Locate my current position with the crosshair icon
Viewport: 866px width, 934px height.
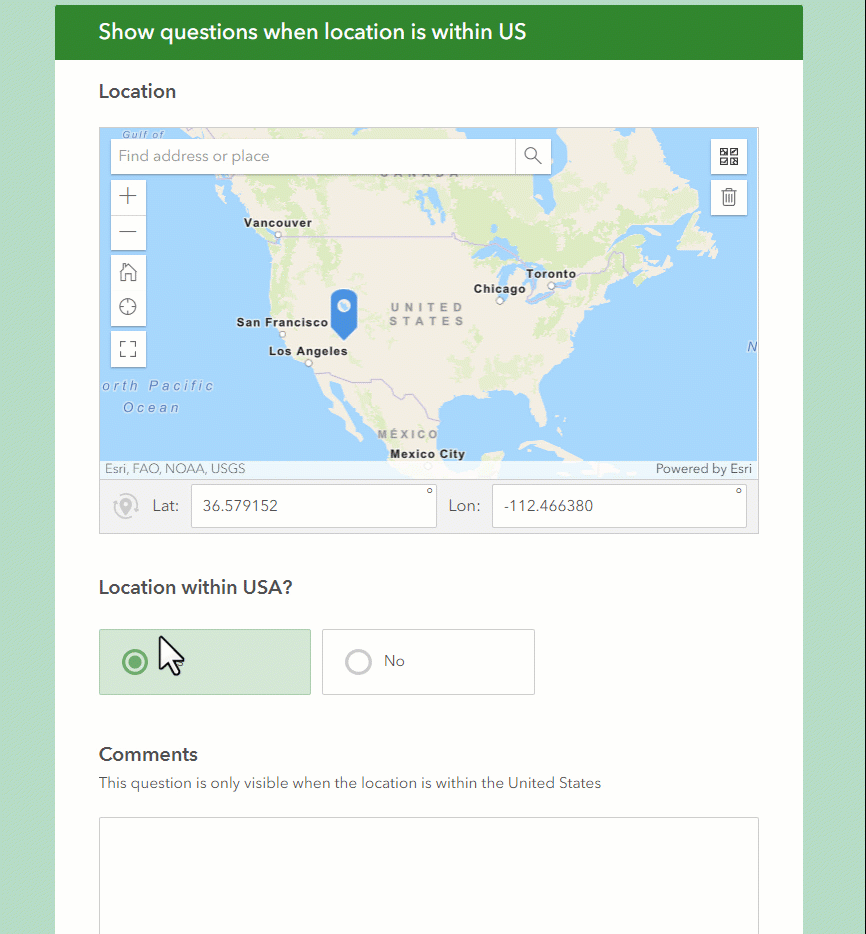click(x=128, y=307)
